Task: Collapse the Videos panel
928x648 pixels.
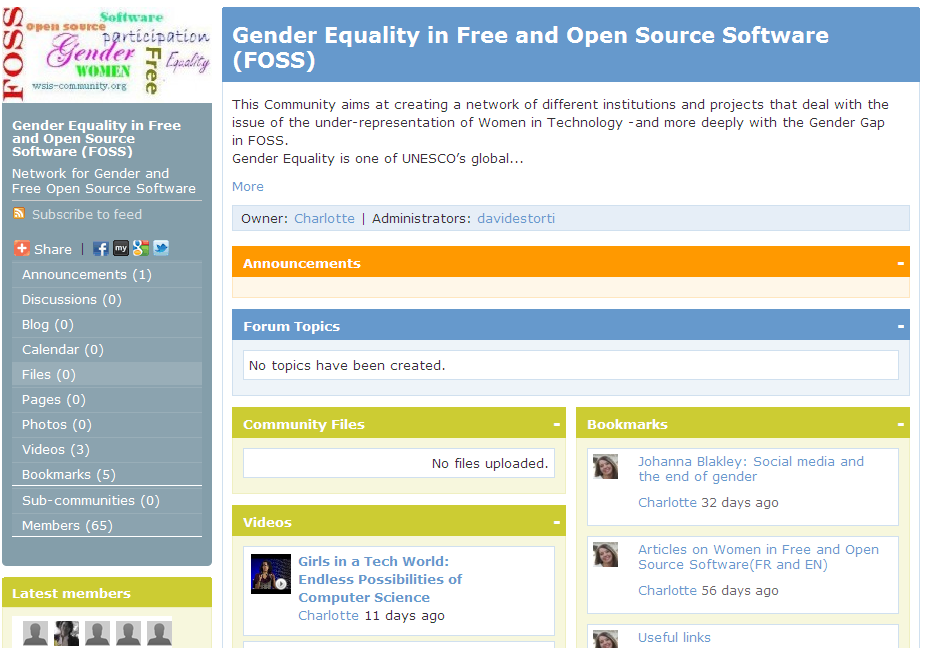Action: 556,522
